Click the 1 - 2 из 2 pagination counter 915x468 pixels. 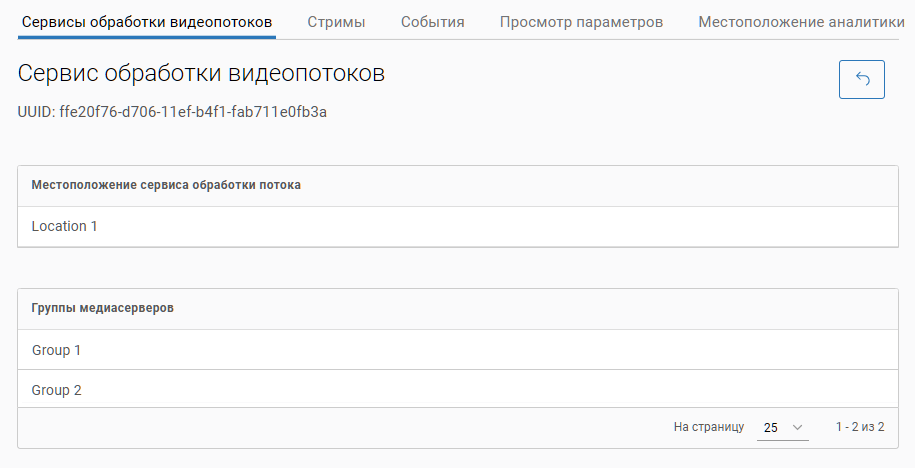860,427
